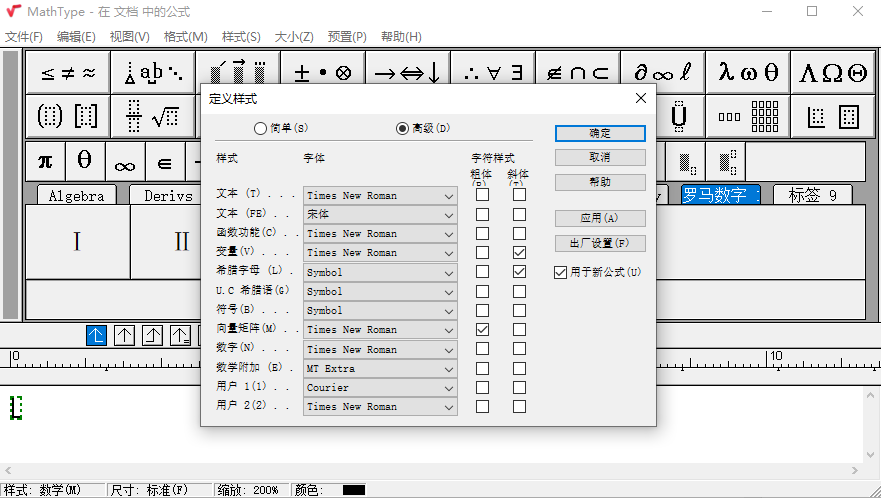Click the vertical scrollbar down arrow
This screenshot has height=498, width=881.
coord(870,454)
